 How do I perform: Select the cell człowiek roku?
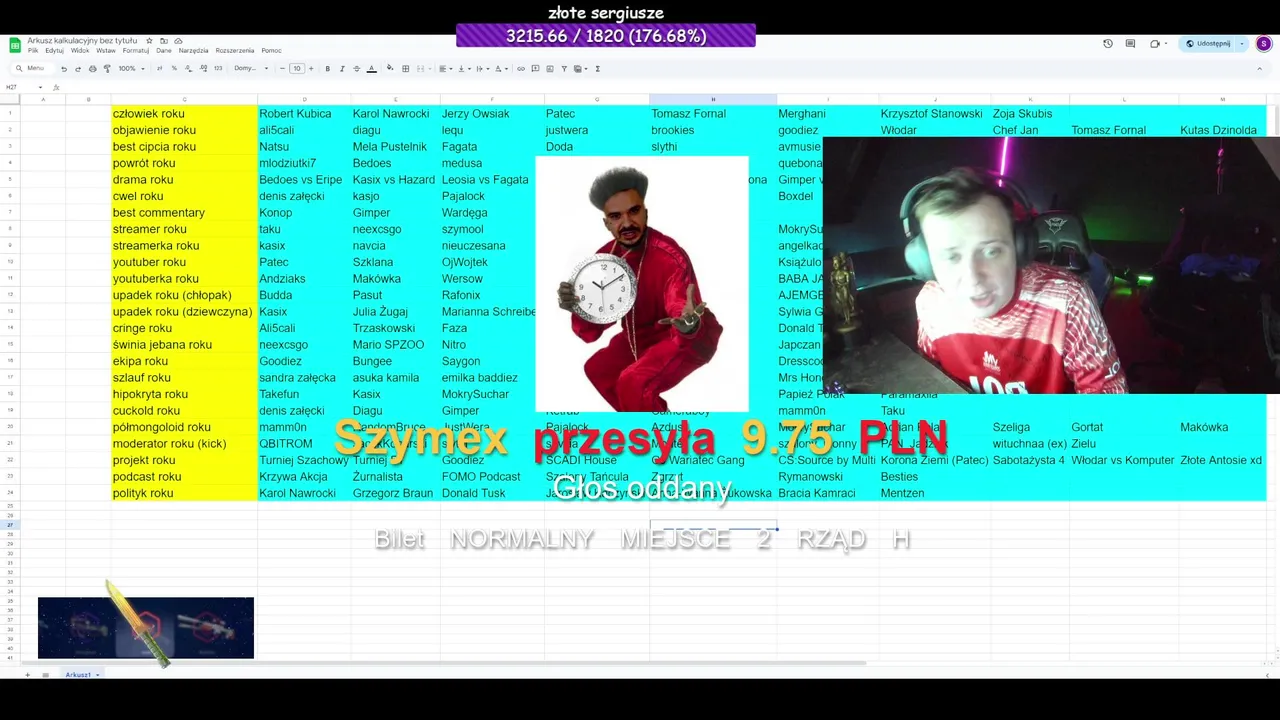184,114
